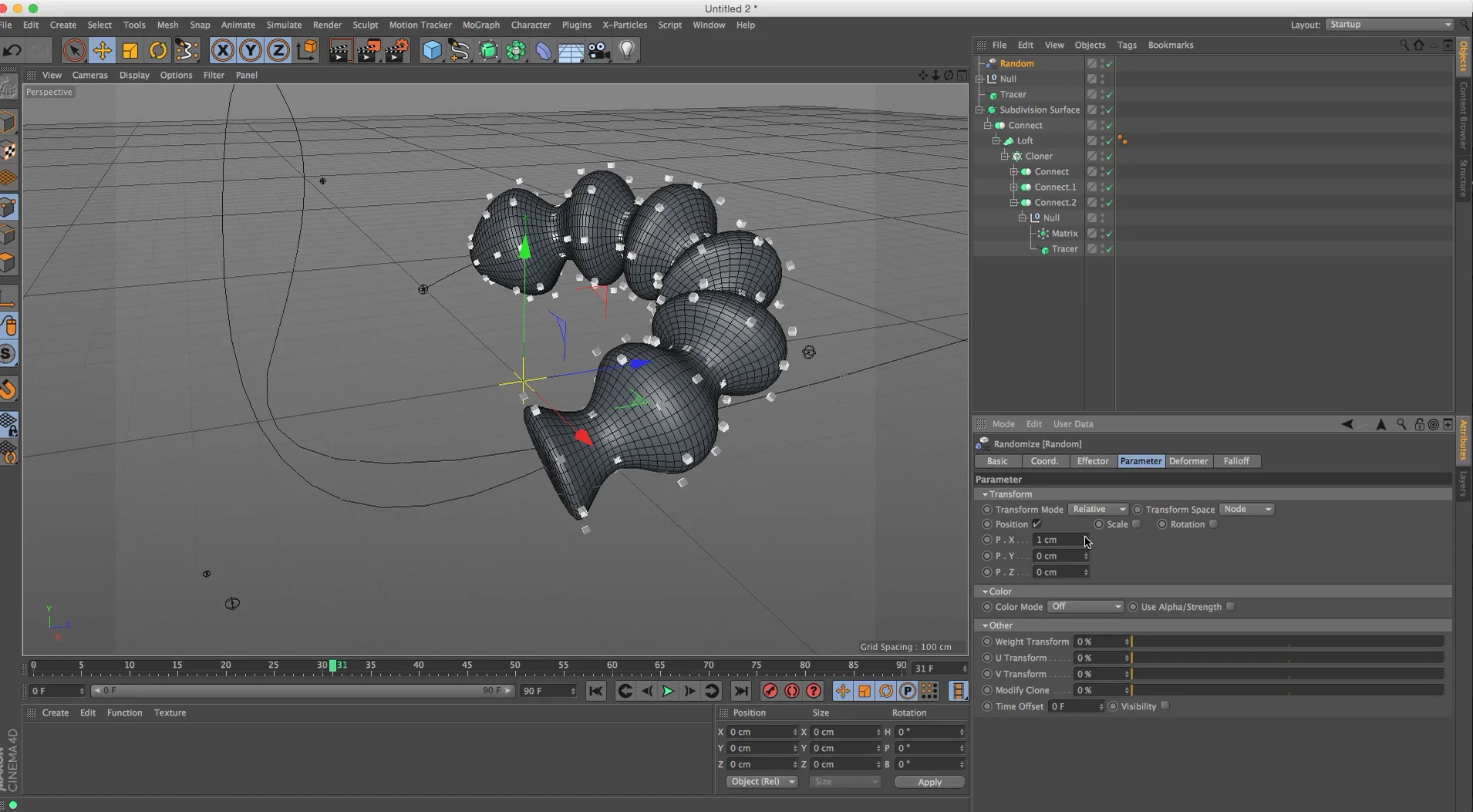Toggle the green enable checkmark on Tracer
This screenshot has width=1473, height=812.
1108,94
